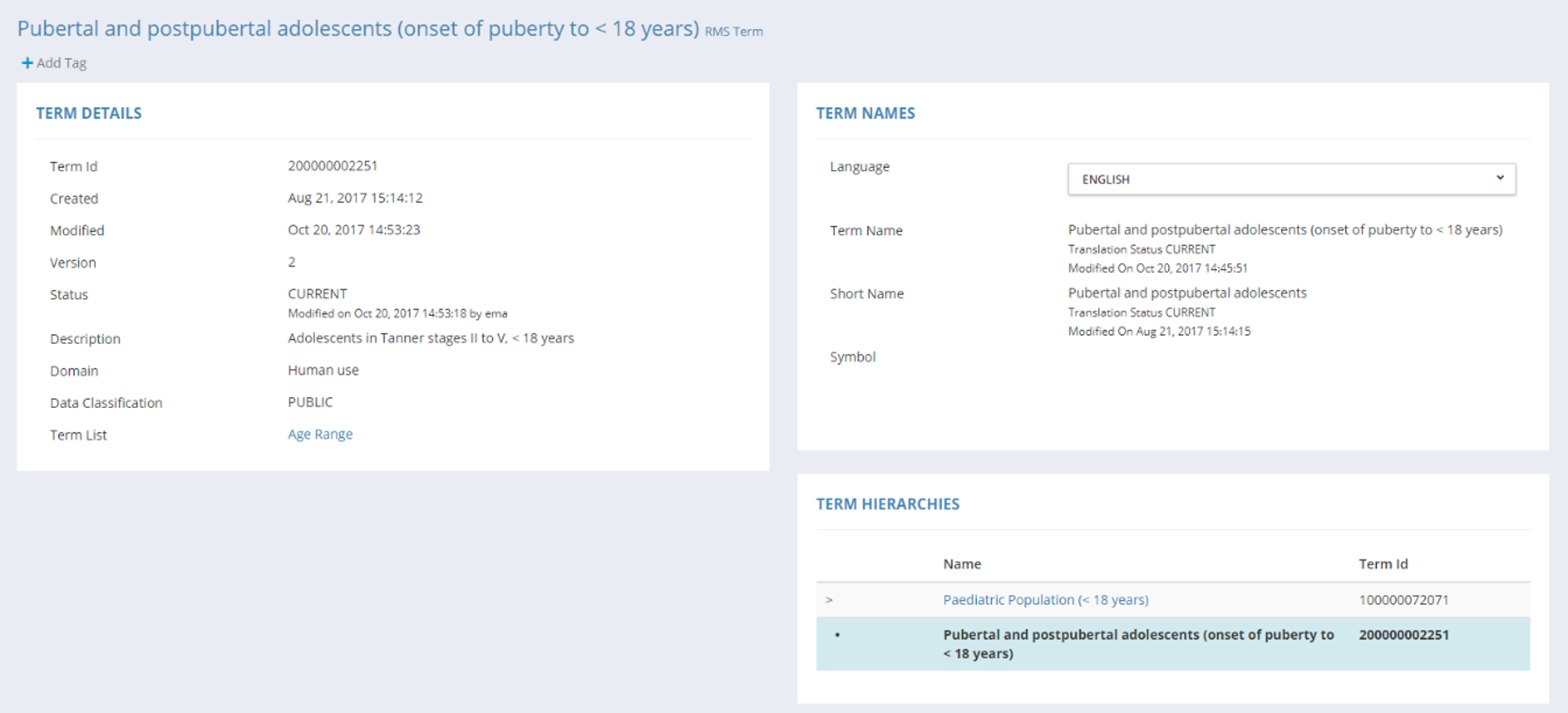Image resolution: width=1568 pixels, height=713 pixels.
Task: Open the Age Range term list link
Action: coord(320,434)
